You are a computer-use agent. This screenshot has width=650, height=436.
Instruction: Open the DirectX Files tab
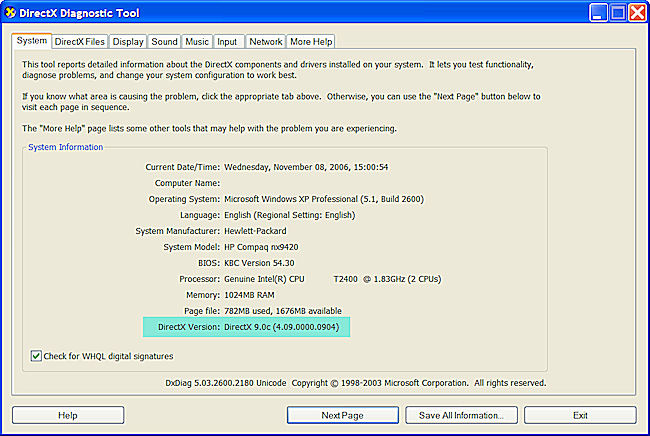(x=80, y=41)
